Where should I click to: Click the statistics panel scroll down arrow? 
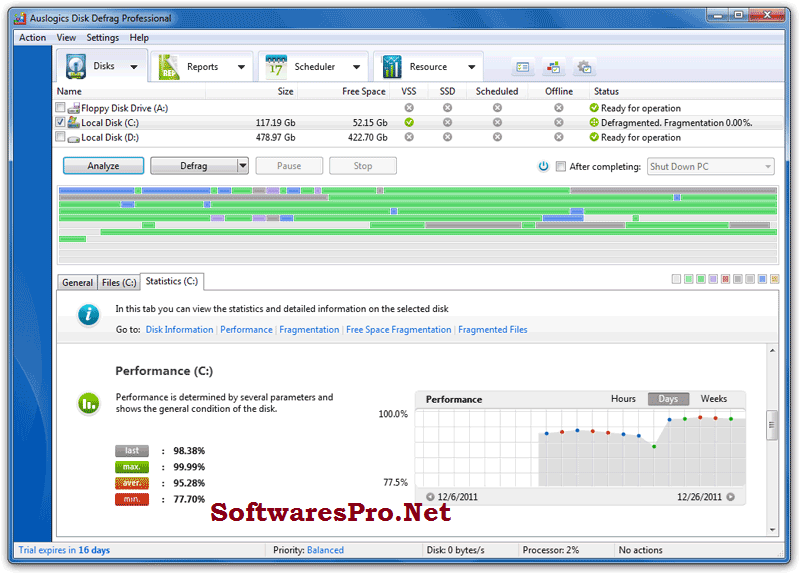tap(772, 530)
